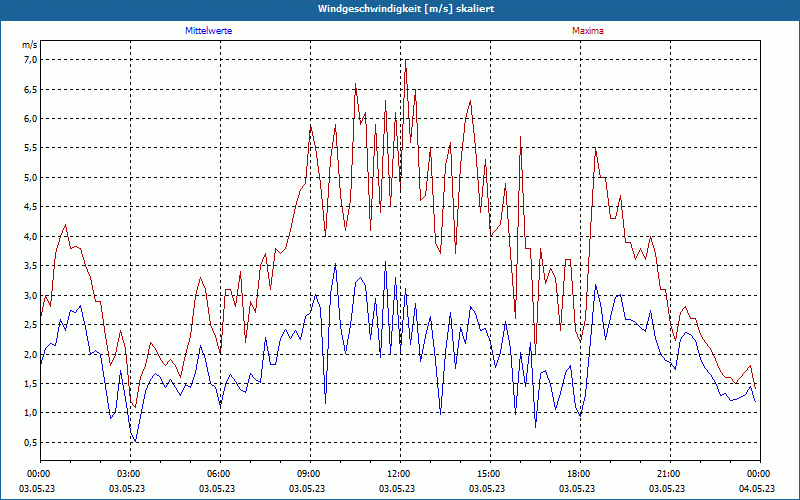
Task: Click the '03.05.23' date under 18:00
Action: (x=577, y=488)
